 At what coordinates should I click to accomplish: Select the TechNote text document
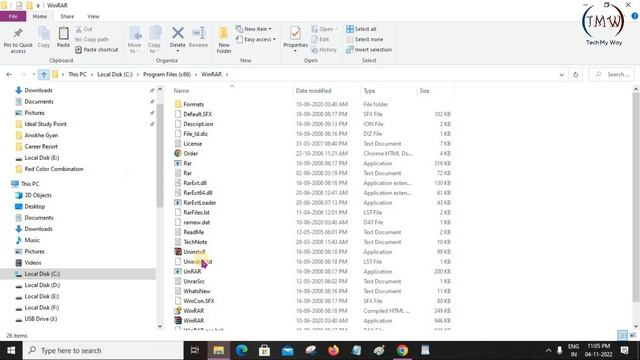point(195,242)
